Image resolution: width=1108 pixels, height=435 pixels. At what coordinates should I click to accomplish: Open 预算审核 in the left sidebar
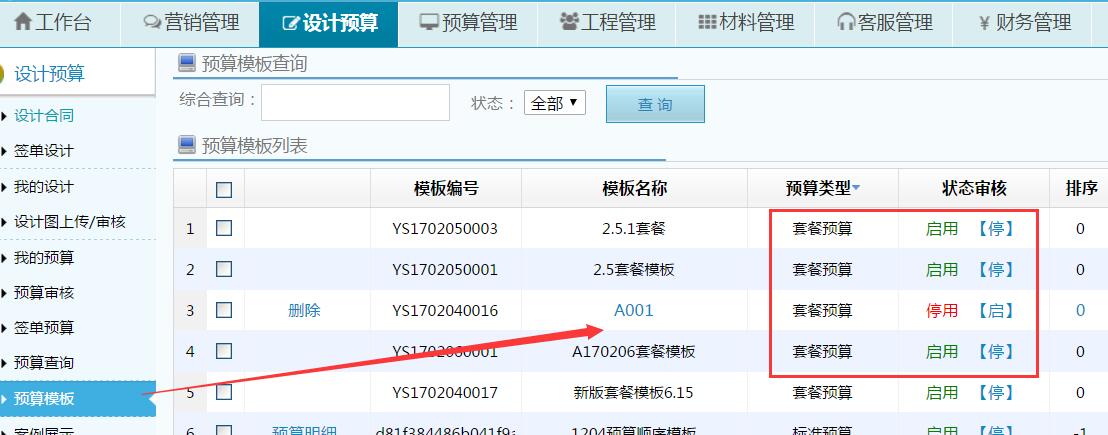coord(44,292)
